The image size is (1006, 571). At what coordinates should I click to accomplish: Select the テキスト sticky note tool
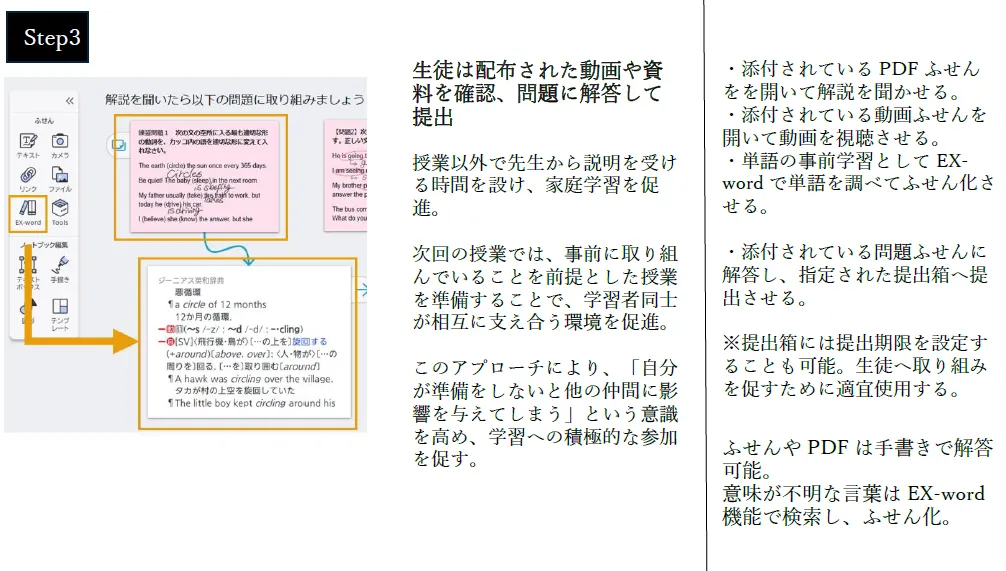pos(27,146)
